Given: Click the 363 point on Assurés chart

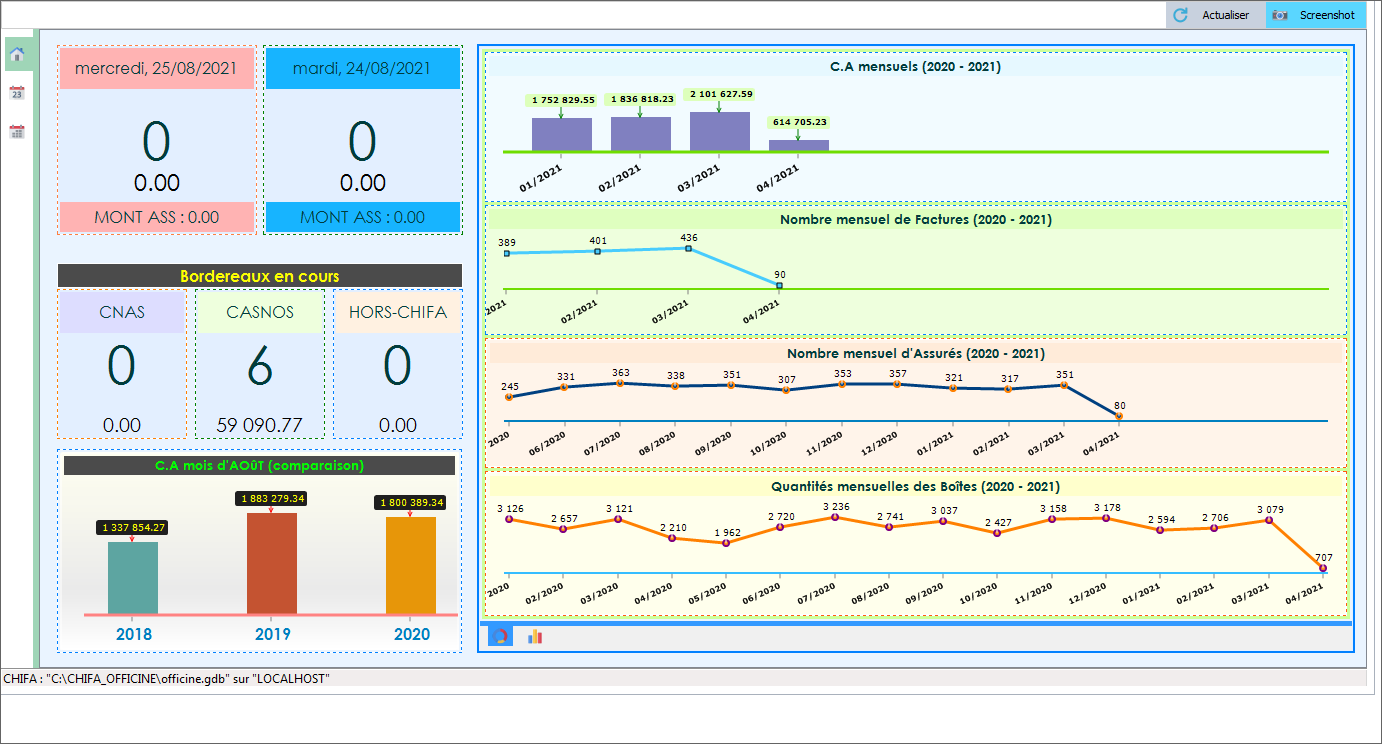Looking at the screenshot, I should click(x=621, y=383).
